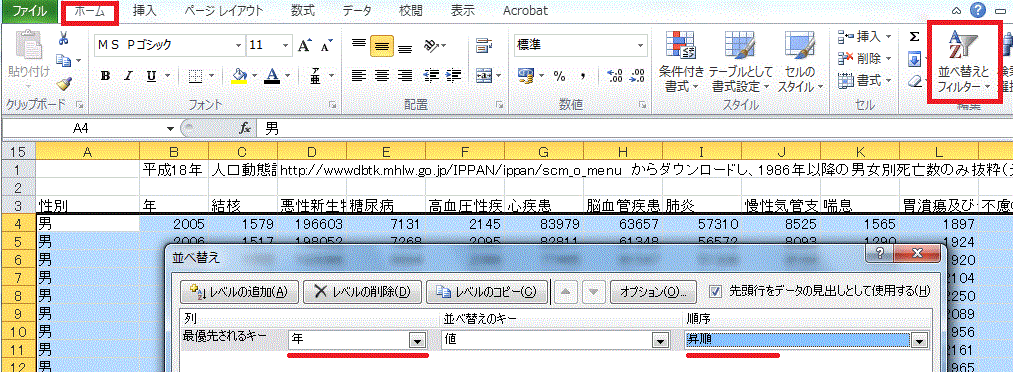This screenshot has height=372, width=1013.
Task: Select the Format Painter brush icon
Action: 63,83
